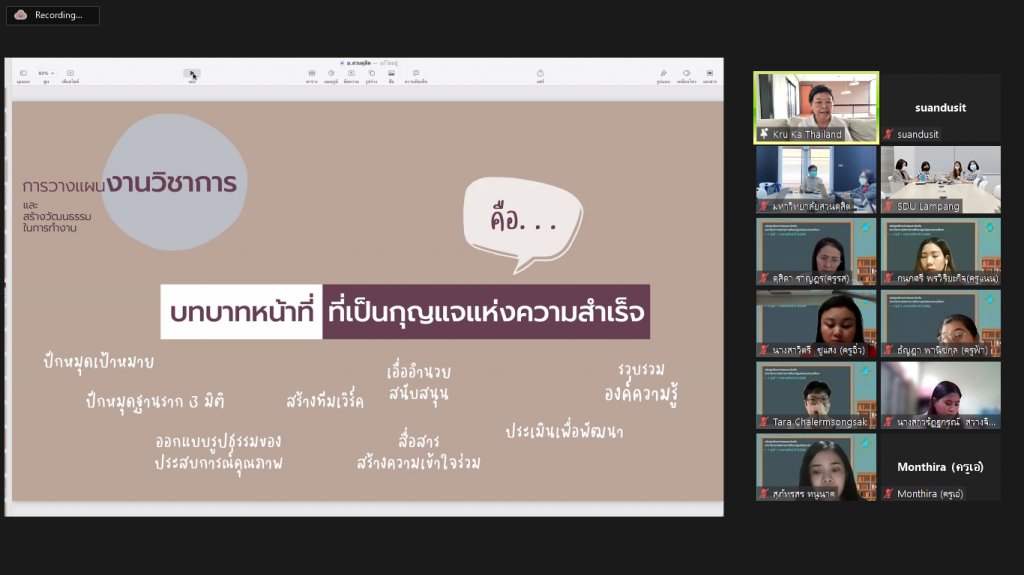Screen dimensions: 1024x575
Task: Expand the View options dropdown
Action: [x=22, y=74]
